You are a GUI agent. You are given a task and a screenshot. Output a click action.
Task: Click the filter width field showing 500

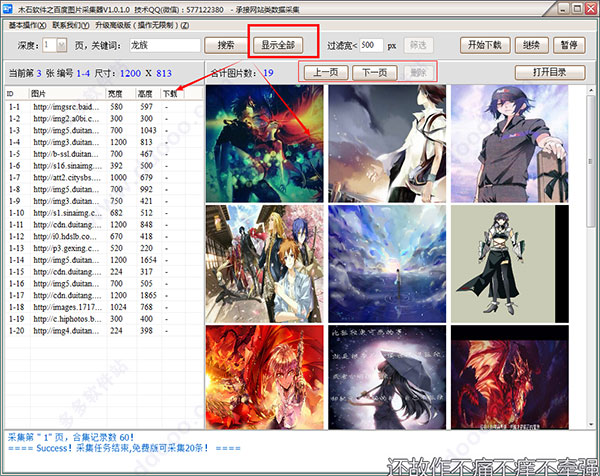[371, 45]
